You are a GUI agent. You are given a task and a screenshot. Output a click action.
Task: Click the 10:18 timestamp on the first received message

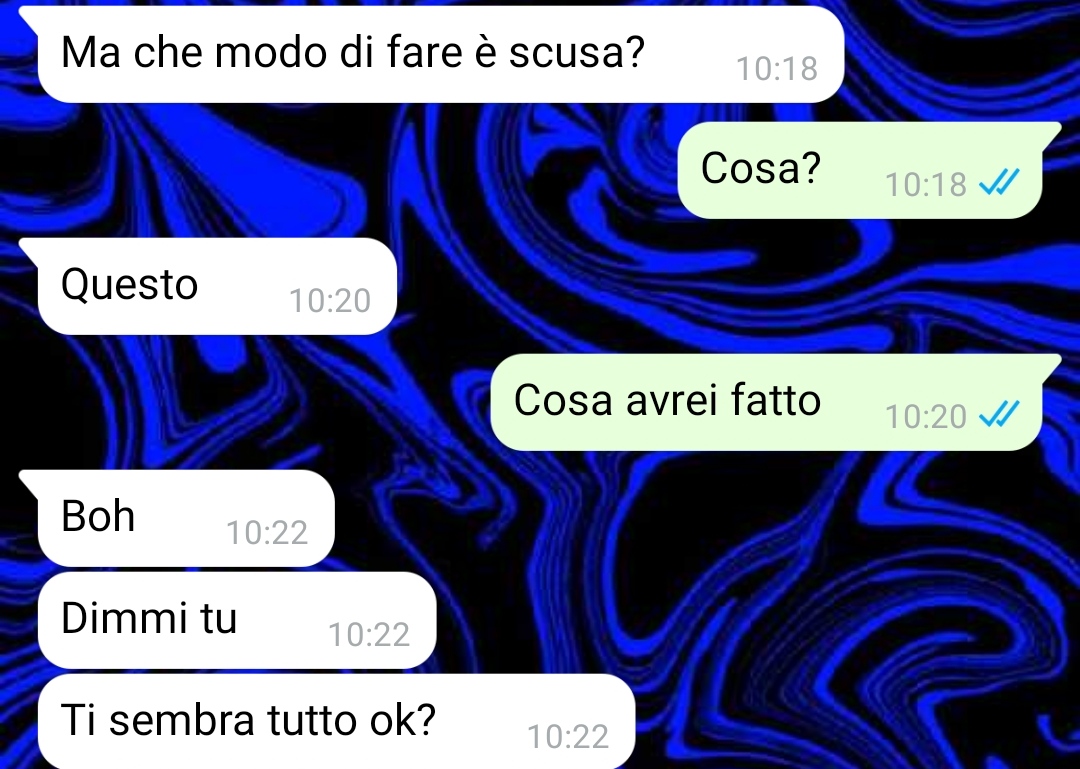click(x=777, y=68)
